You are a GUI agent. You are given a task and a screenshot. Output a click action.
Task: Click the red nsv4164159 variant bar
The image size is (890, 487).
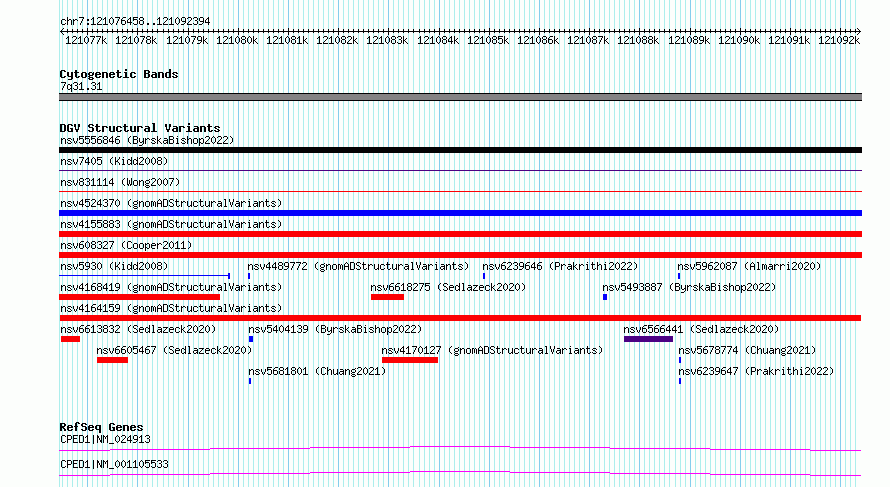[x=460, y=318]
